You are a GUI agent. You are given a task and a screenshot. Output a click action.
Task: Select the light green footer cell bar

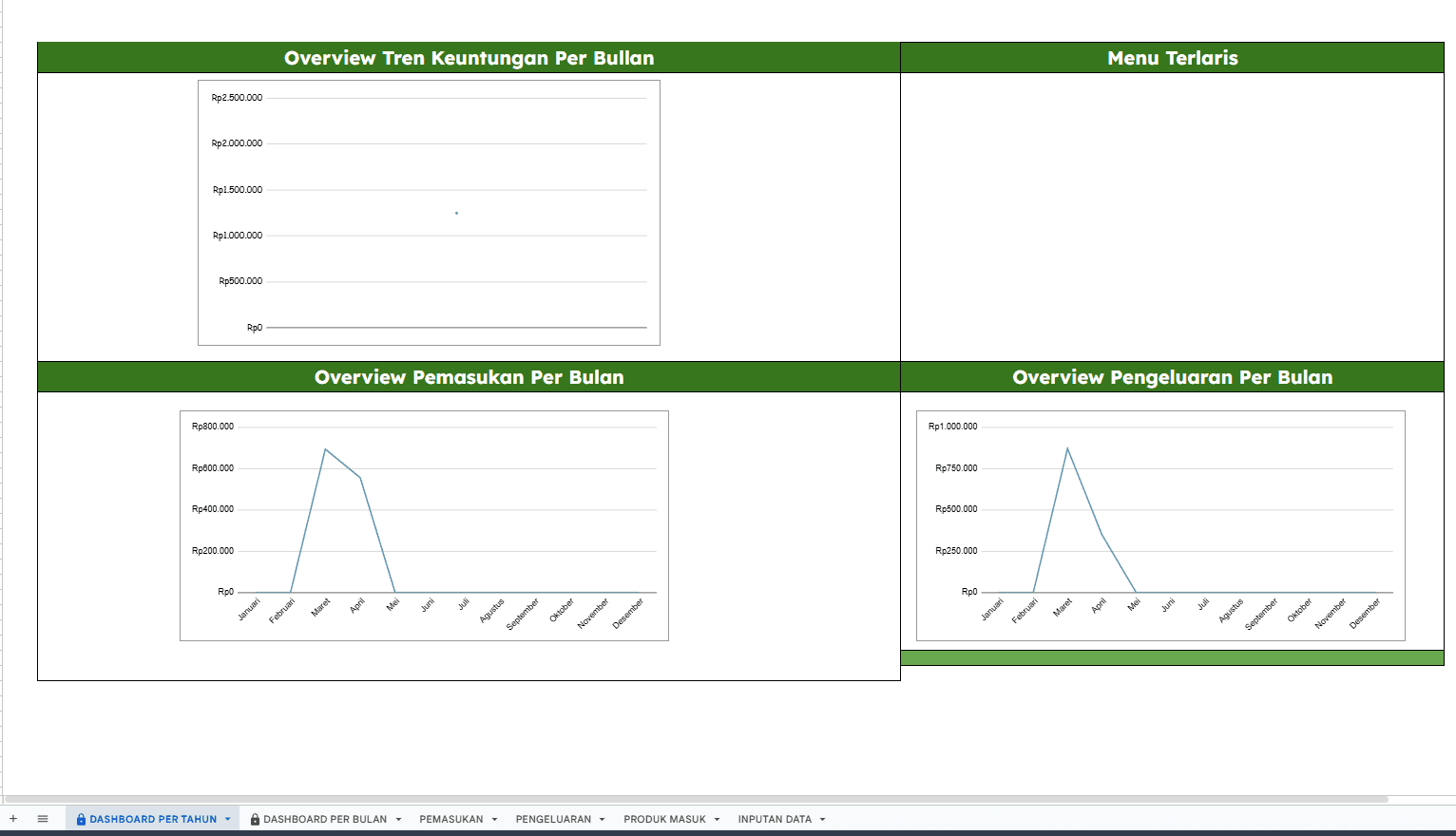[1172, 657]
